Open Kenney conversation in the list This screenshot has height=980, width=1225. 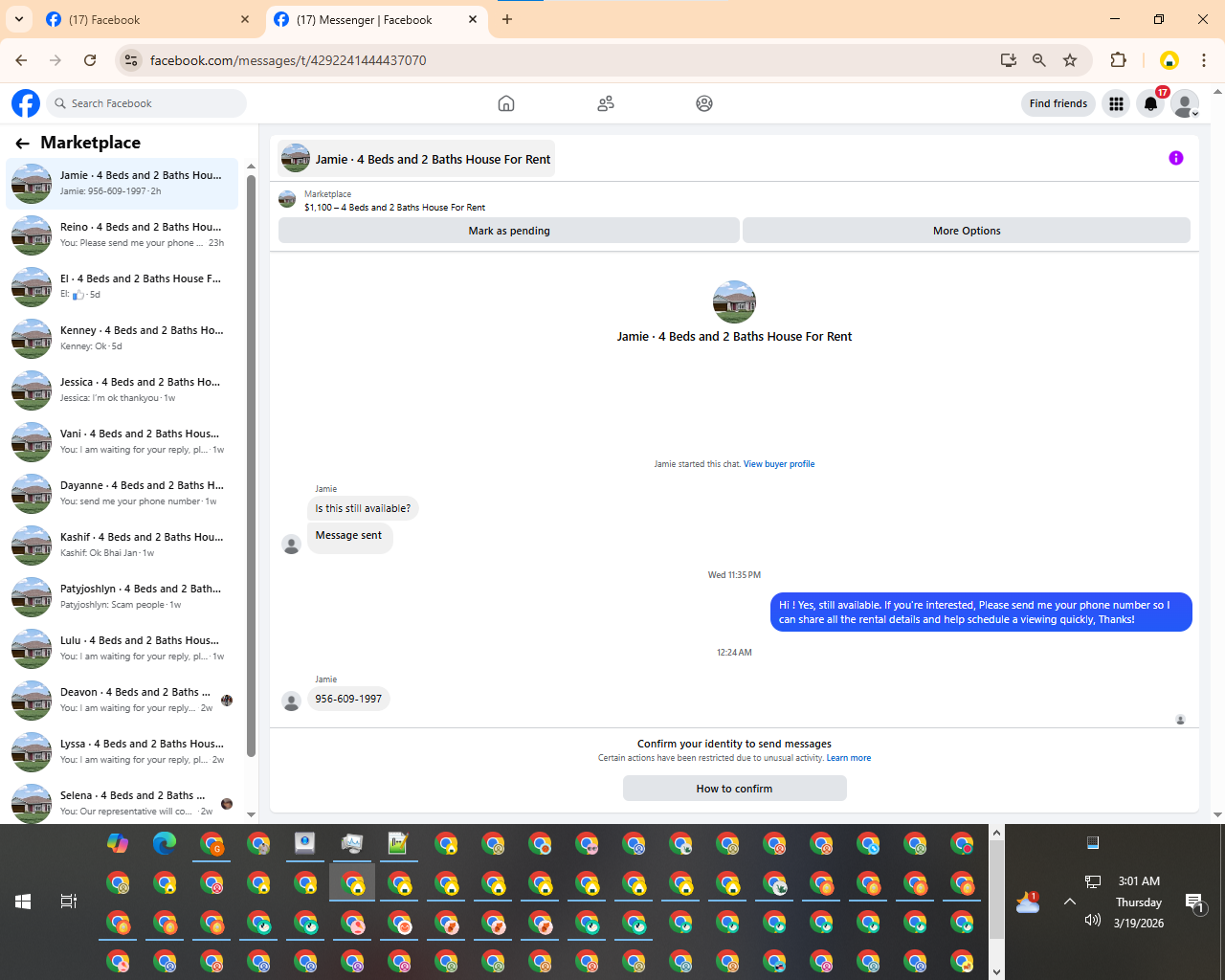122,338
